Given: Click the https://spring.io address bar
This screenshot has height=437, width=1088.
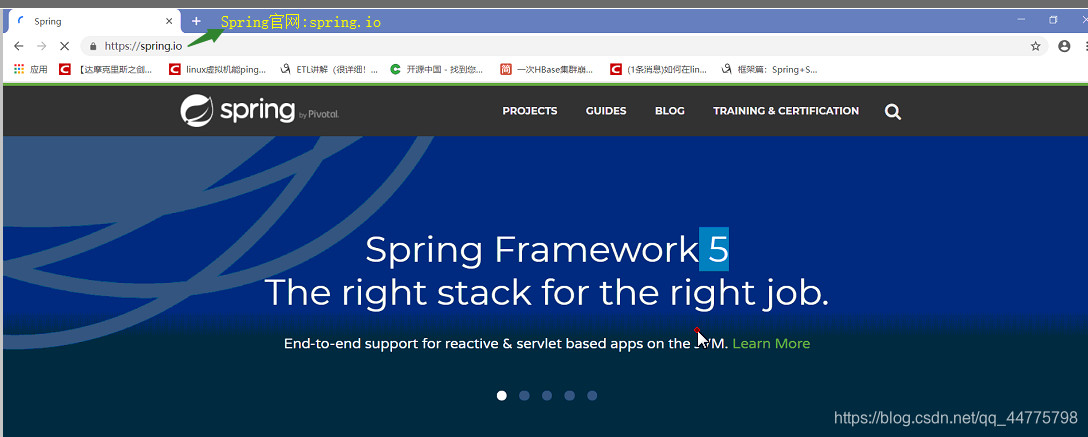Looking at the screenshot, I should pyautogui.click(x=564, y=46).
